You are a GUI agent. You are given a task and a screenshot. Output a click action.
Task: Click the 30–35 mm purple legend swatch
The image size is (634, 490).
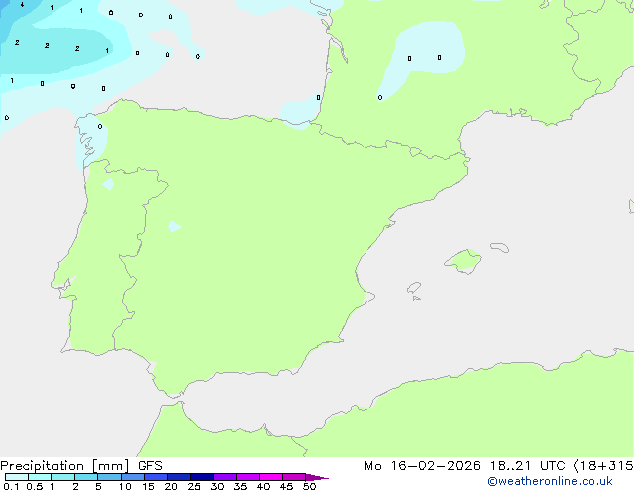pos(225,477)
